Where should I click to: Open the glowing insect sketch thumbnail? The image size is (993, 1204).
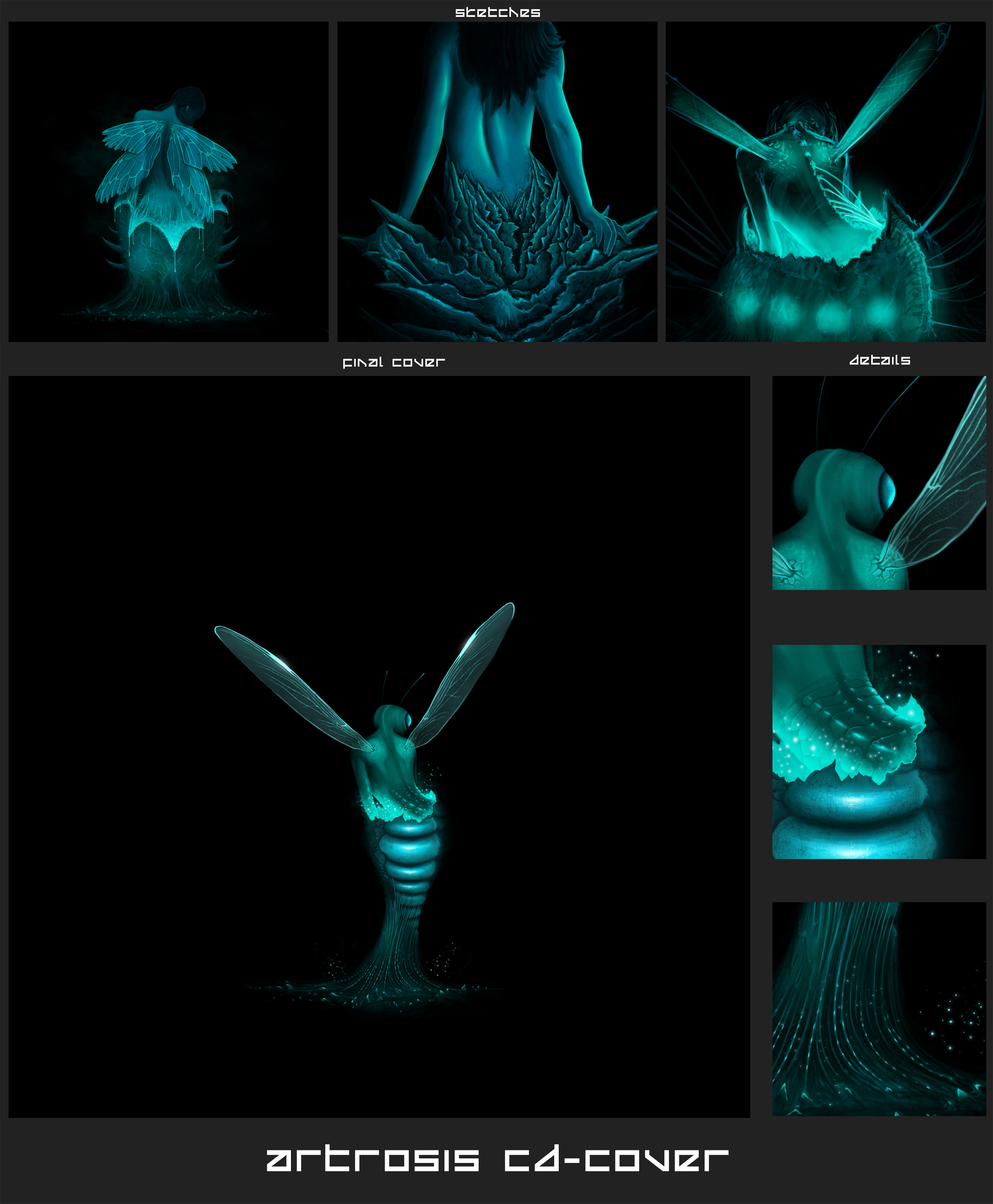point(826,182)
